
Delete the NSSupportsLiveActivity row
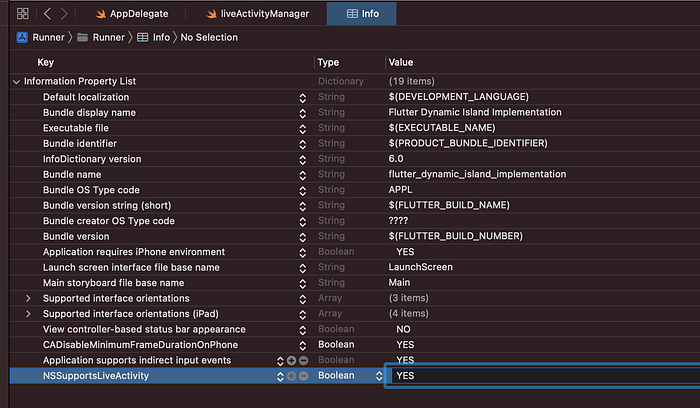(304, 376)
